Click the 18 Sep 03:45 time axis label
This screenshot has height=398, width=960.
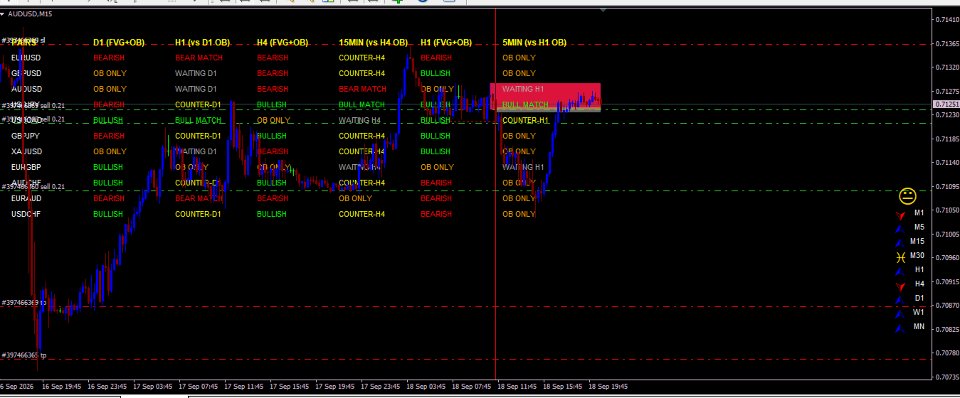(x=426, y=386)
